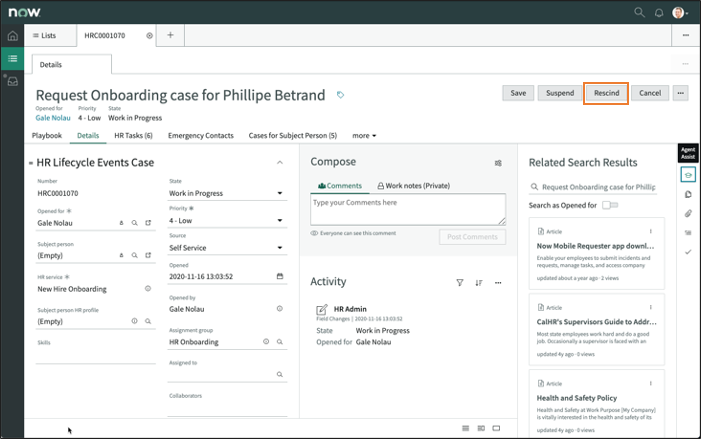The width and height of the screenshot is (701, 439).
Task: Click the Cancel button
Action: pyautogui.click(x=650, y=93)
